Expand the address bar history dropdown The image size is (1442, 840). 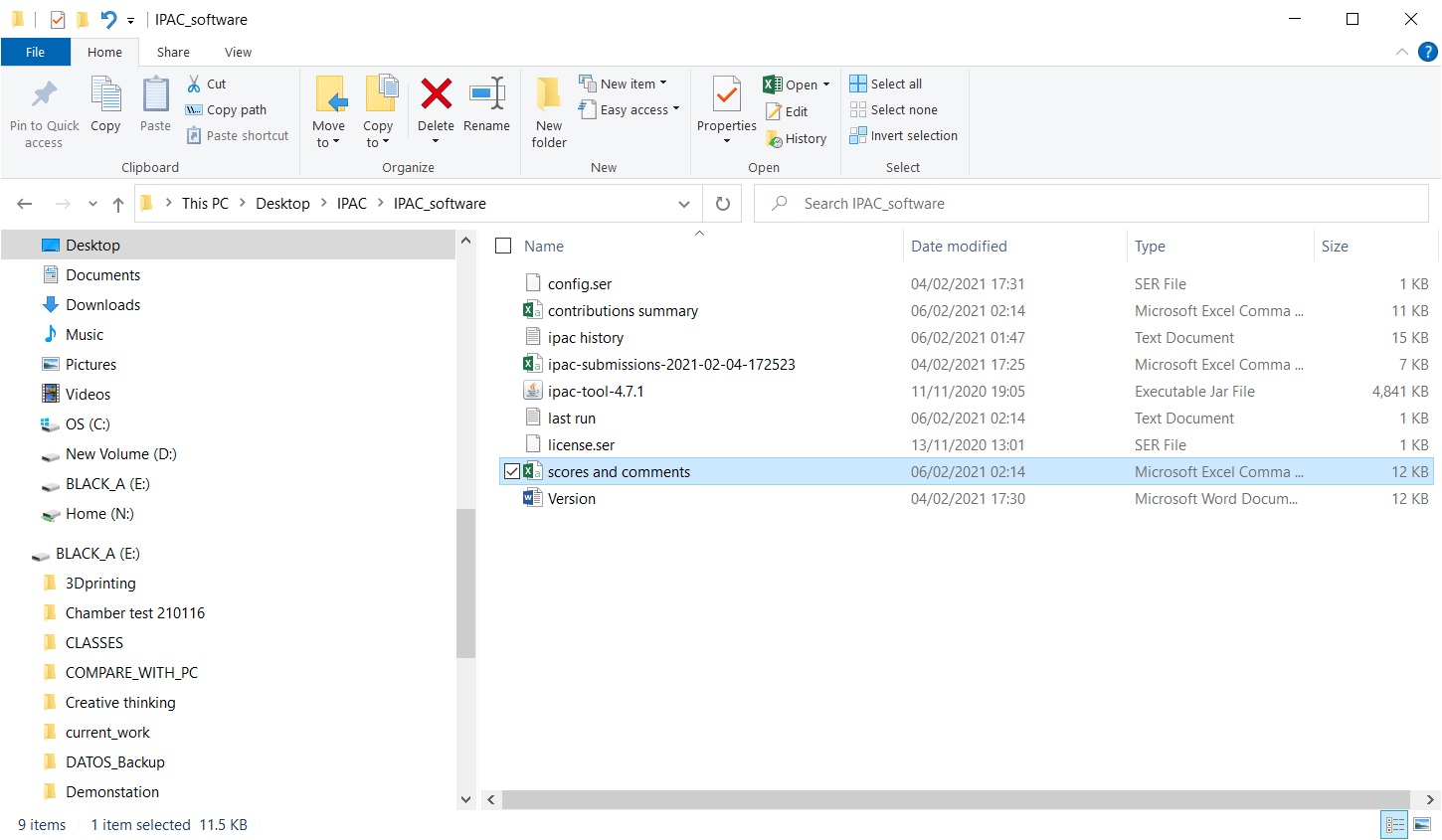(x=684, y=204)
